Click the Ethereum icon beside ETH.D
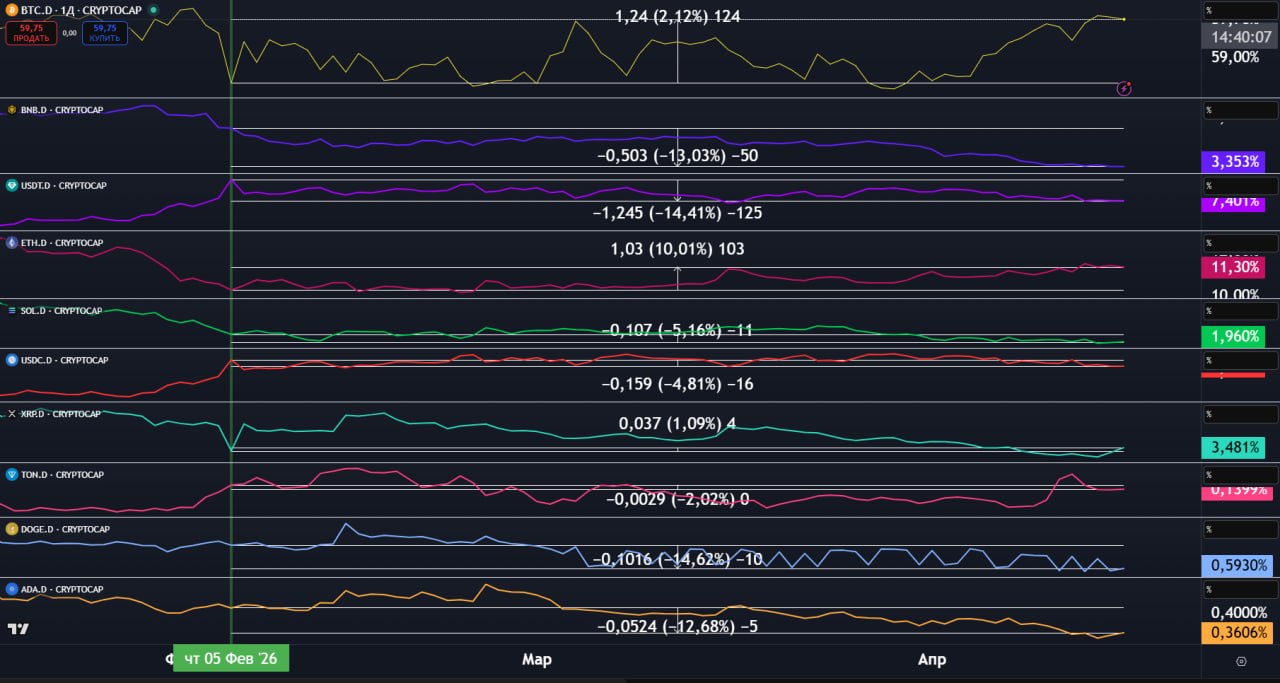Screen dimensions: 1280x683 (x=11, y=243)
